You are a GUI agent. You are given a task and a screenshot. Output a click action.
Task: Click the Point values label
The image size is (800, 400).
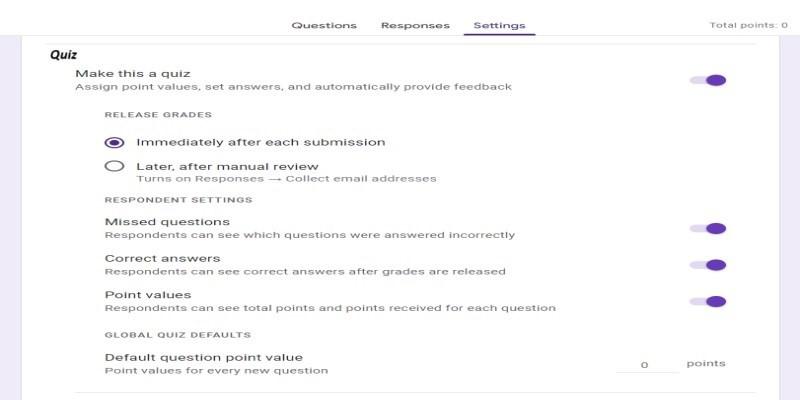[x=148, y=294]
